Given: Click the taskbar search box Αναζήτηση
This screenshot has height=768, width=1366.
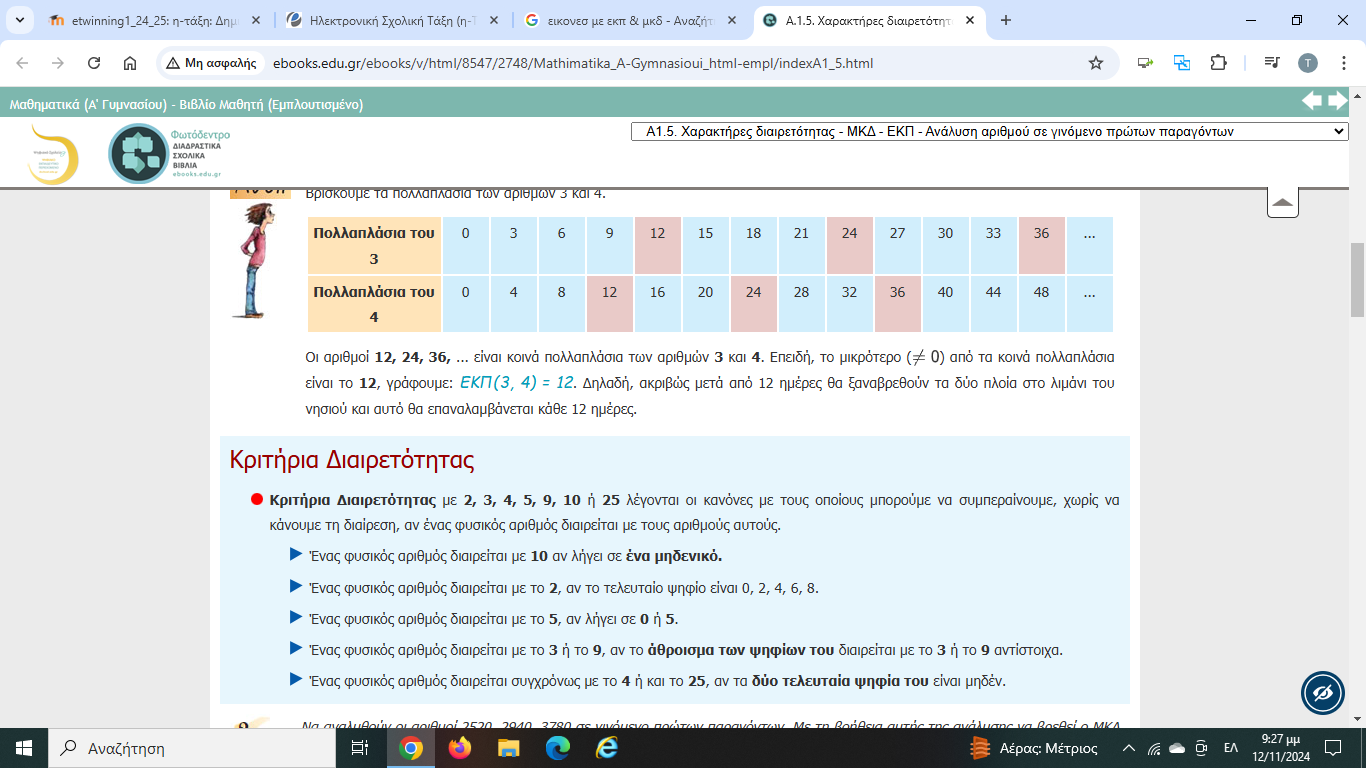Looking at the screenshot, I should coord(190,748).
